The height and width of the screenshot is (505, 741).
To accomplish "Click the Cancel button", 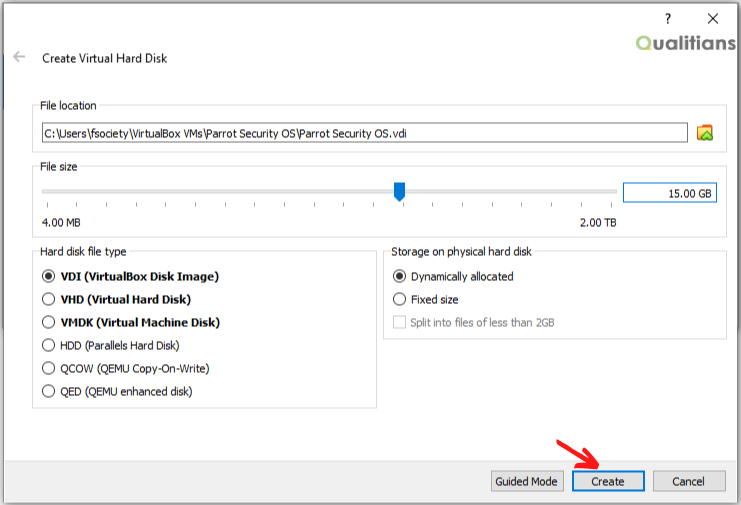I will (689, 481).
